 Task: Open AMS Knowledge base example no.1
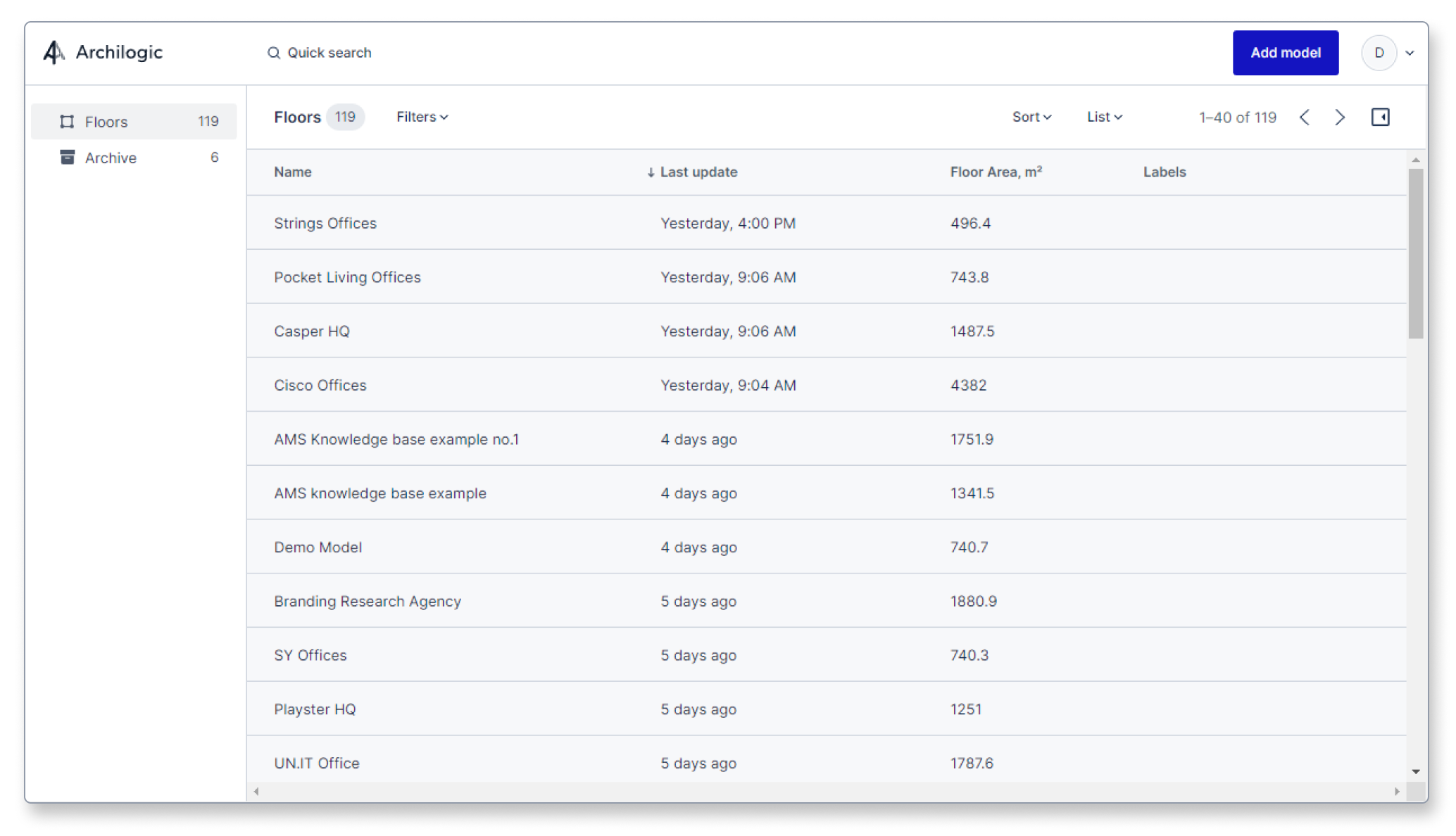tap(827, 439)
